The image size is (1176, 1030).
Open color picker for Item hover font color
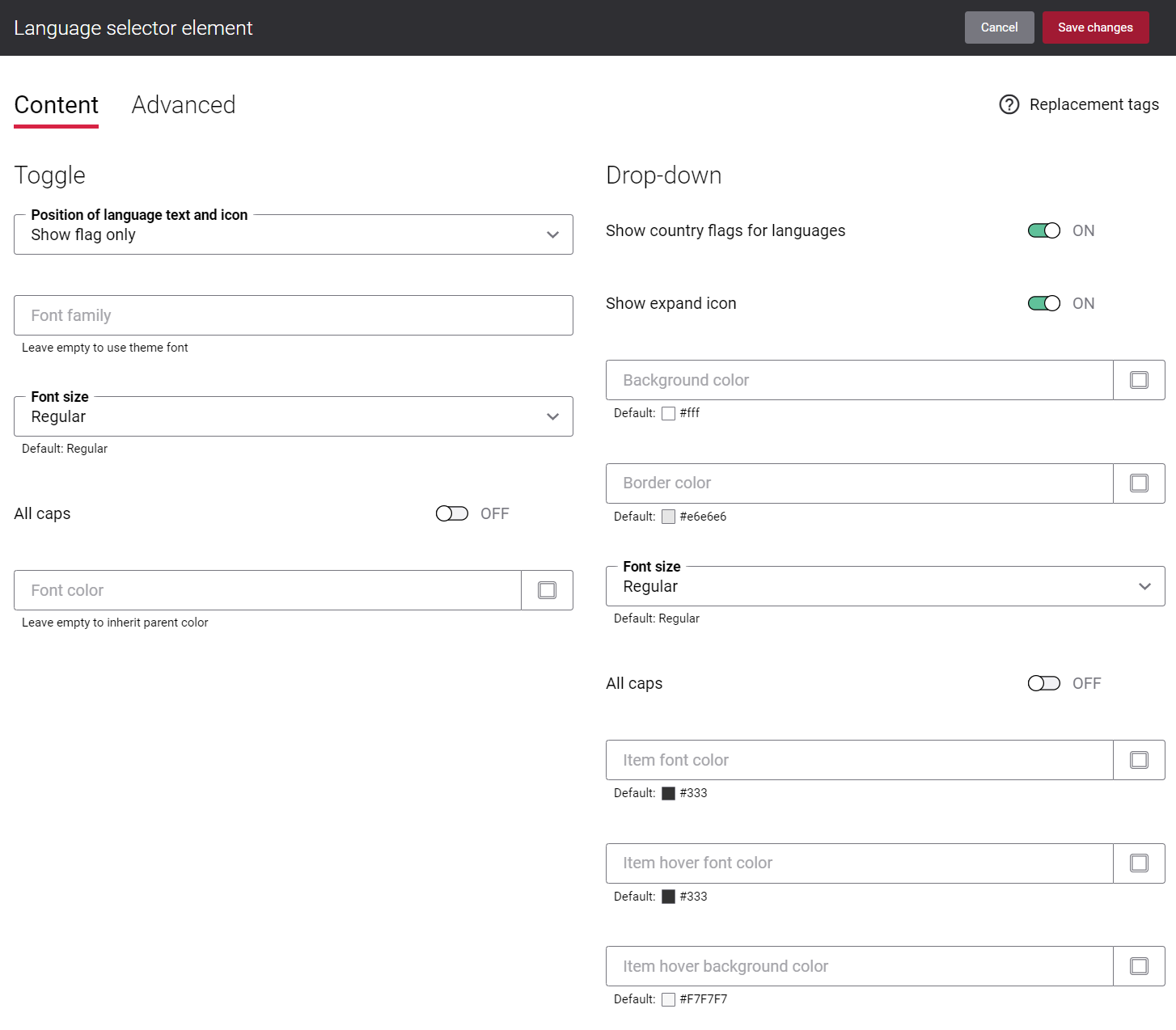(1139, 863)
